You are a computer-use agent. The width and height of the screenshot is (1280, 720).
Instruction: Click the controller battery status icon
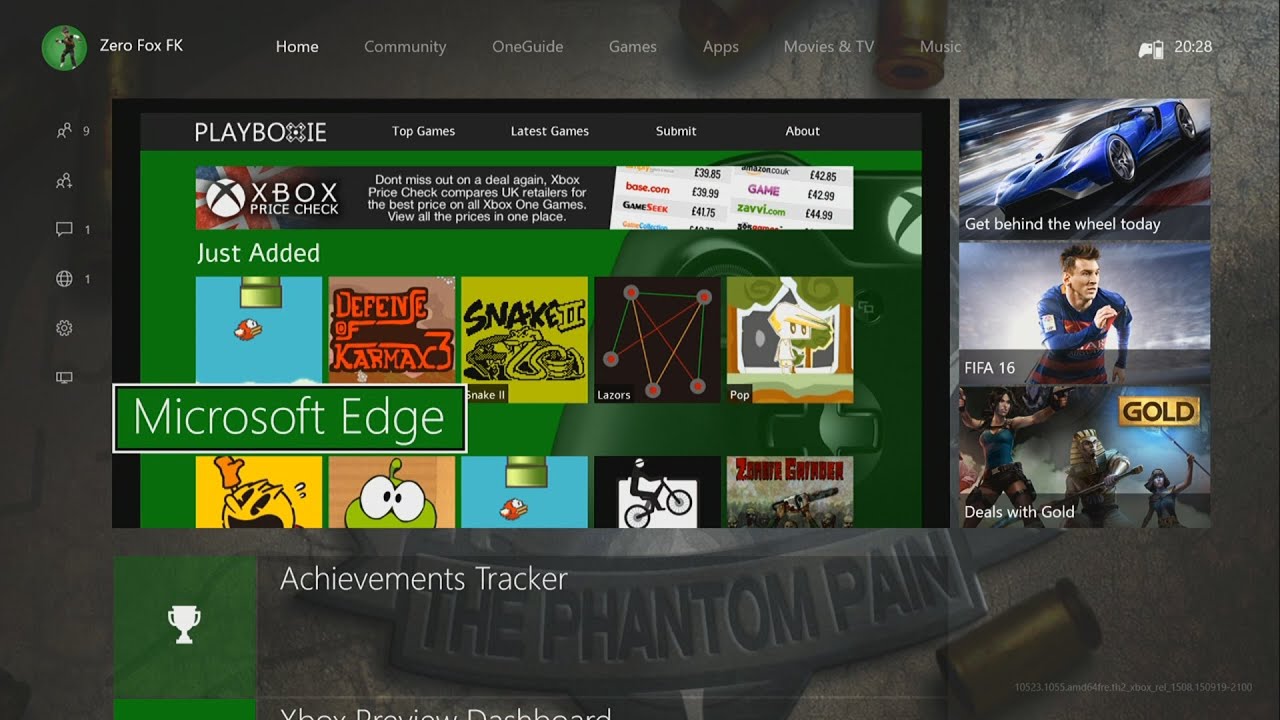tap(1151, 48)
